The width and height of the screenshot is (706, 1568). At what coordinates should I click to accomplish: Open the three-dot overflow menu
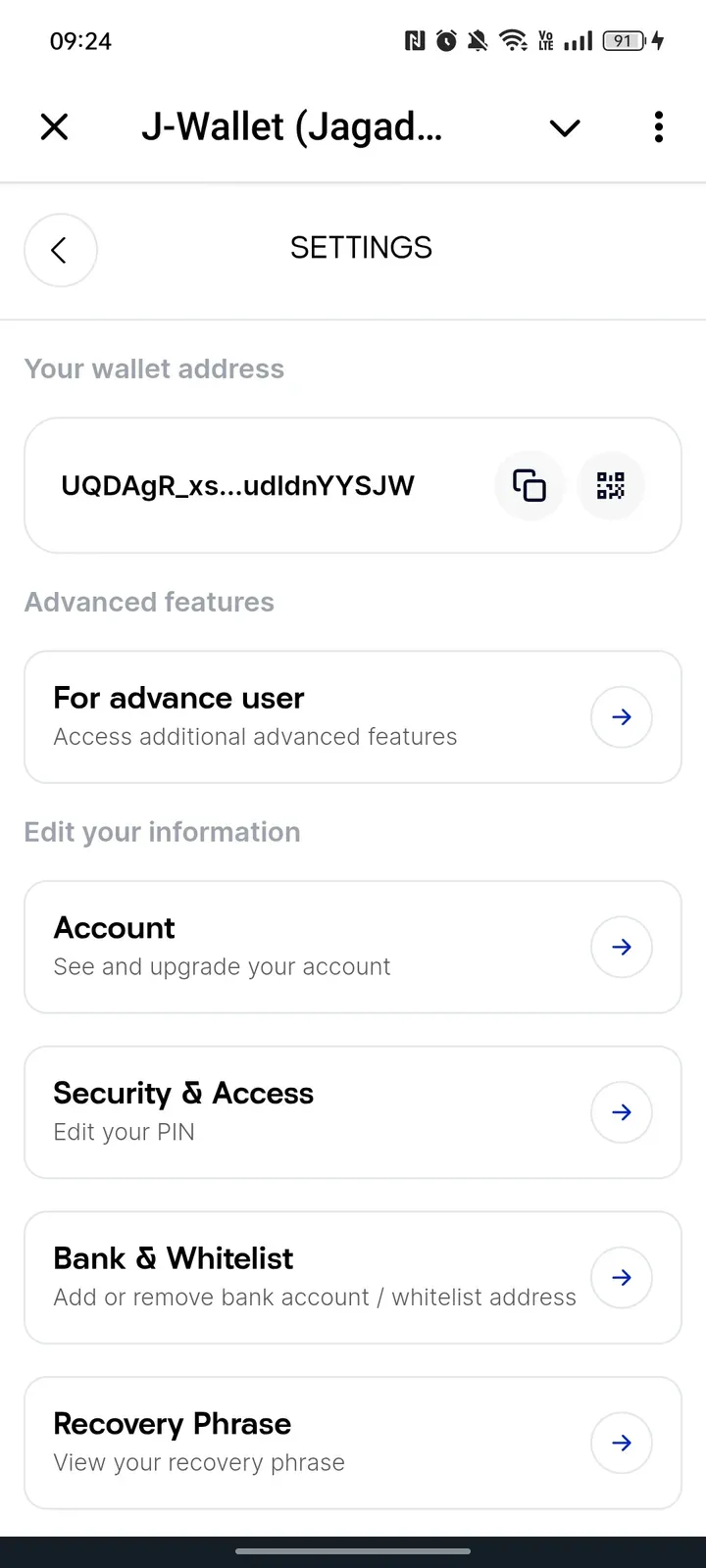[x=658, y=127]
